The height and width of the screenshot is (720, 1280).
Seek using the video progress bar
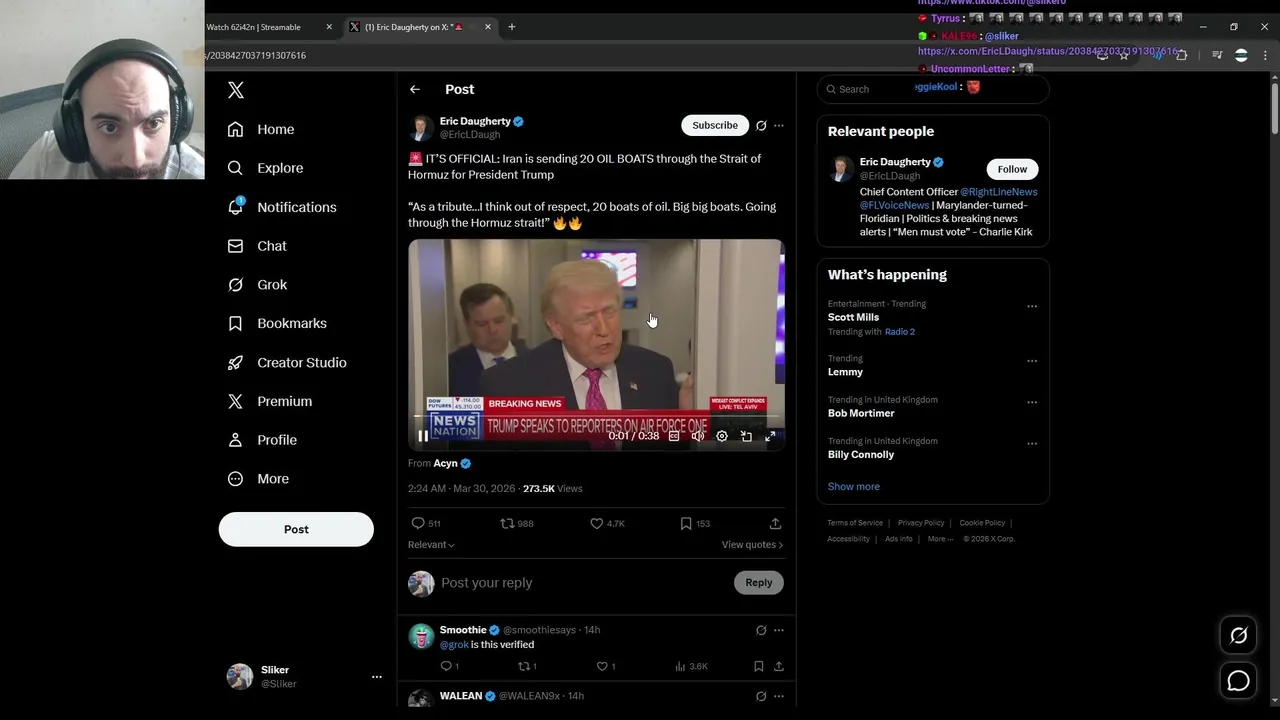pyautogui.click(x=596, y=416)
